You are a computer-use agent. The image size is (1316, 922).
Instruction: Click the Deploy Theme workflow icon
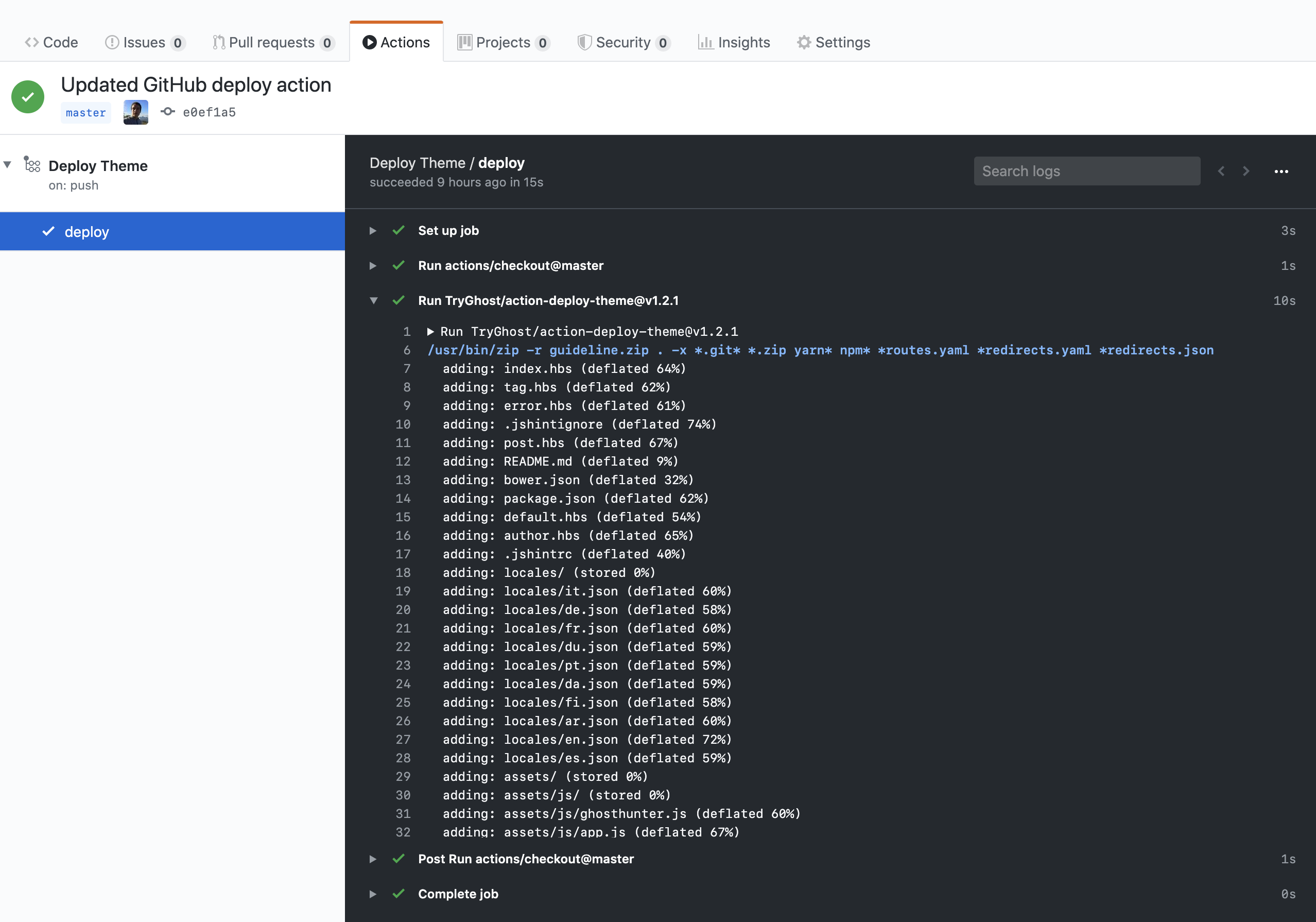32,165
